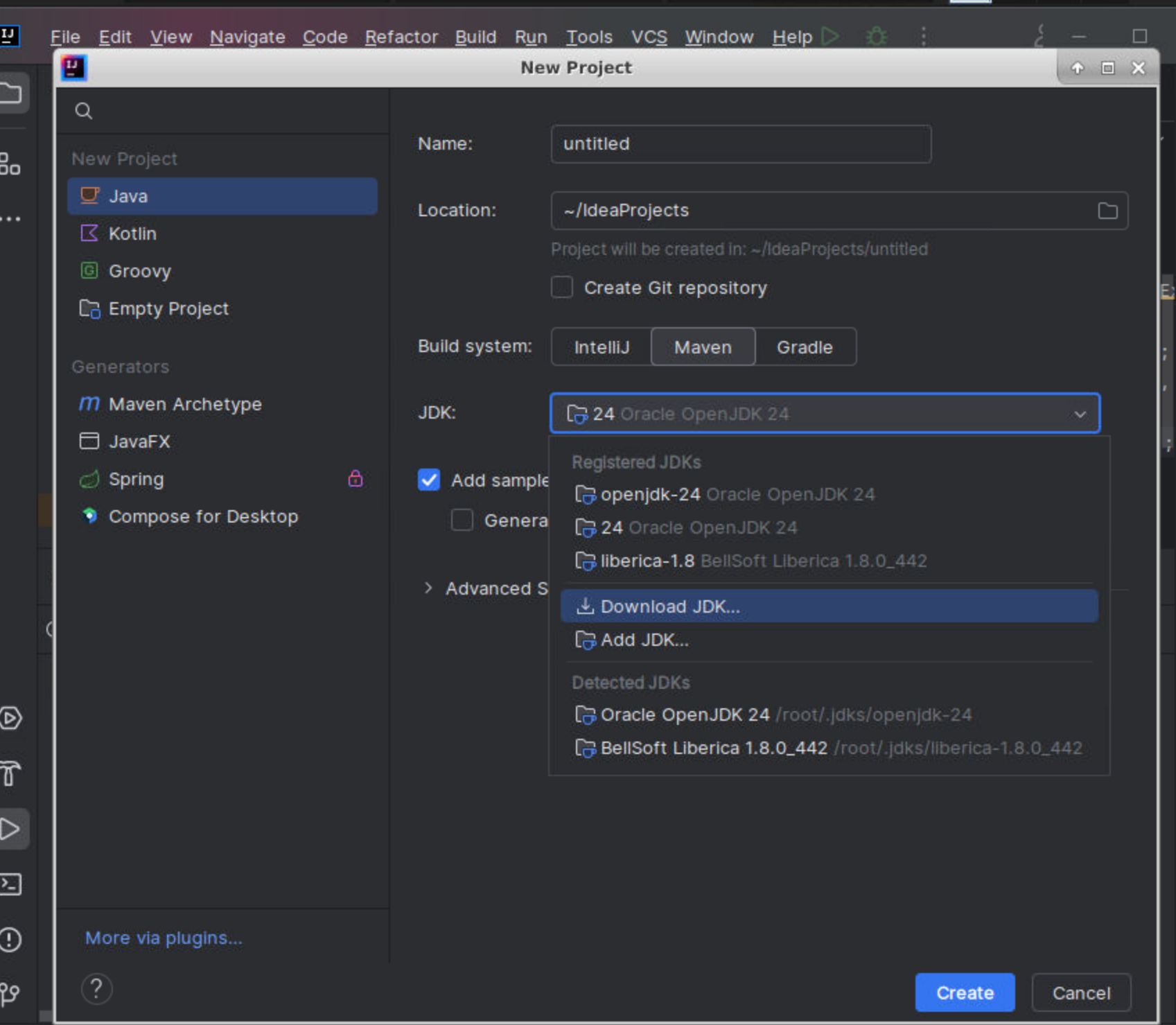Open Navigate menu
This screenshot has width=1176, height=1025.
pyautogui.click(x=247, y=37)
